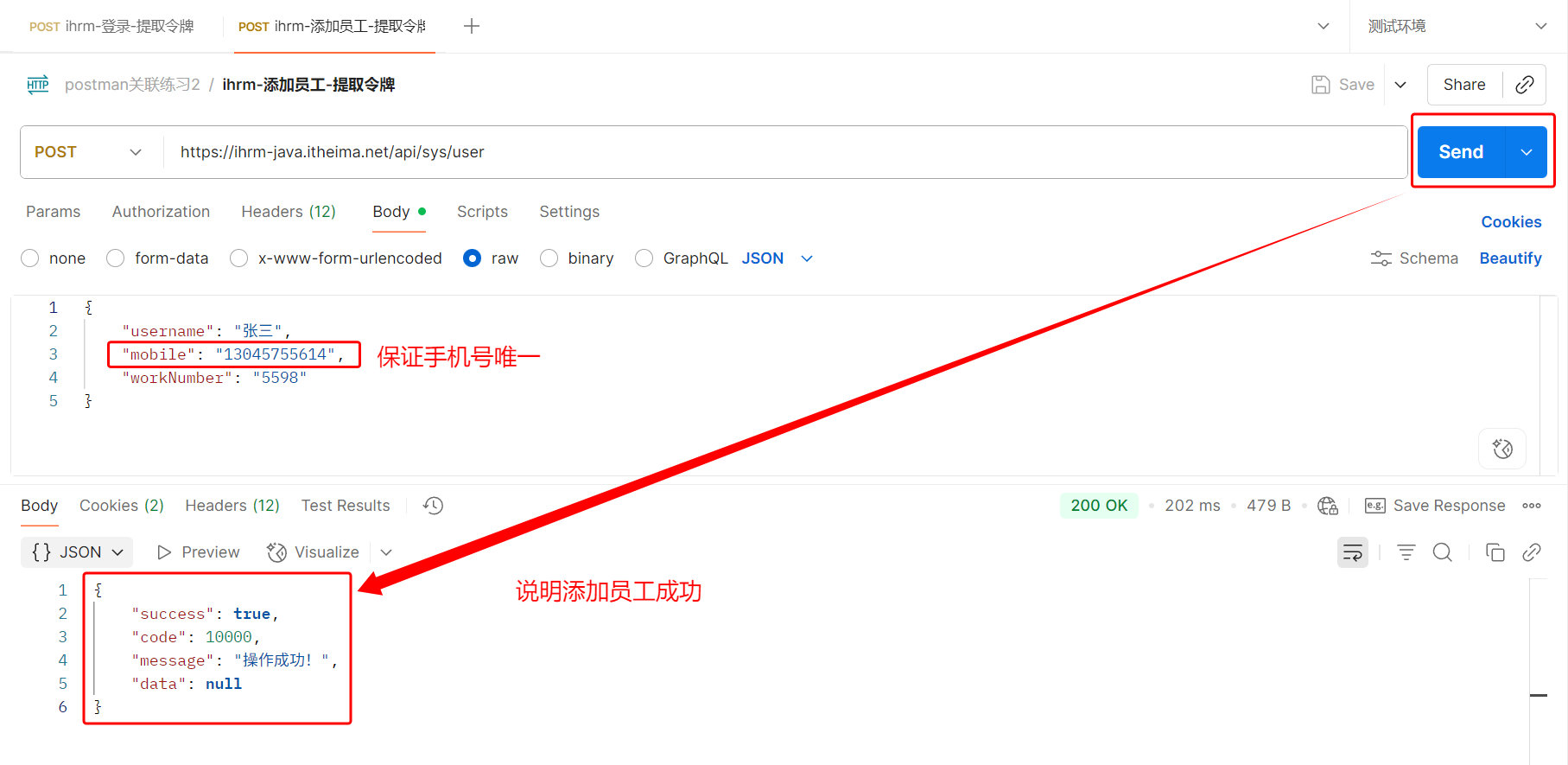1568x765 pixels.
Task: Select the ihrm-添加员工-提取令牌 tab
Action: point(332,27)
